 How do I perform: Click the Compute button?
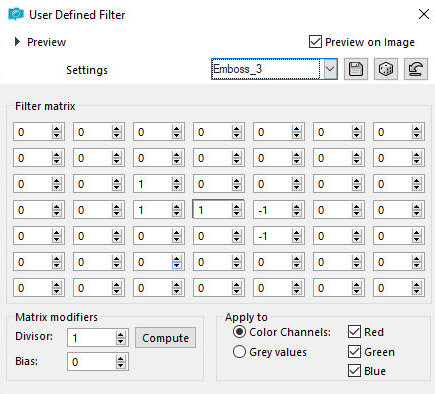165,338
